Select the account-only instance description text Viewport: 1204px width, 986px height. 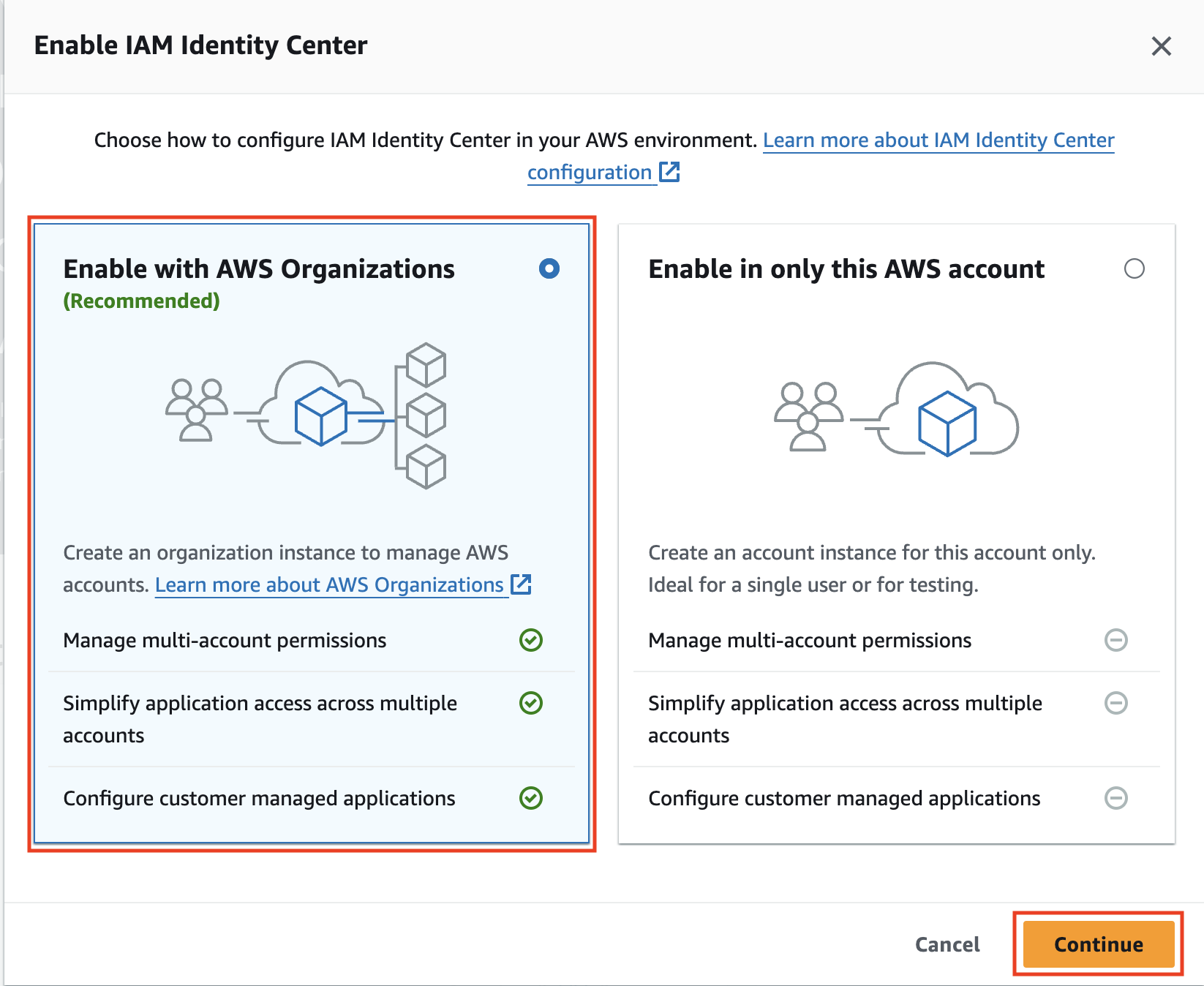[x=870, y=568]
